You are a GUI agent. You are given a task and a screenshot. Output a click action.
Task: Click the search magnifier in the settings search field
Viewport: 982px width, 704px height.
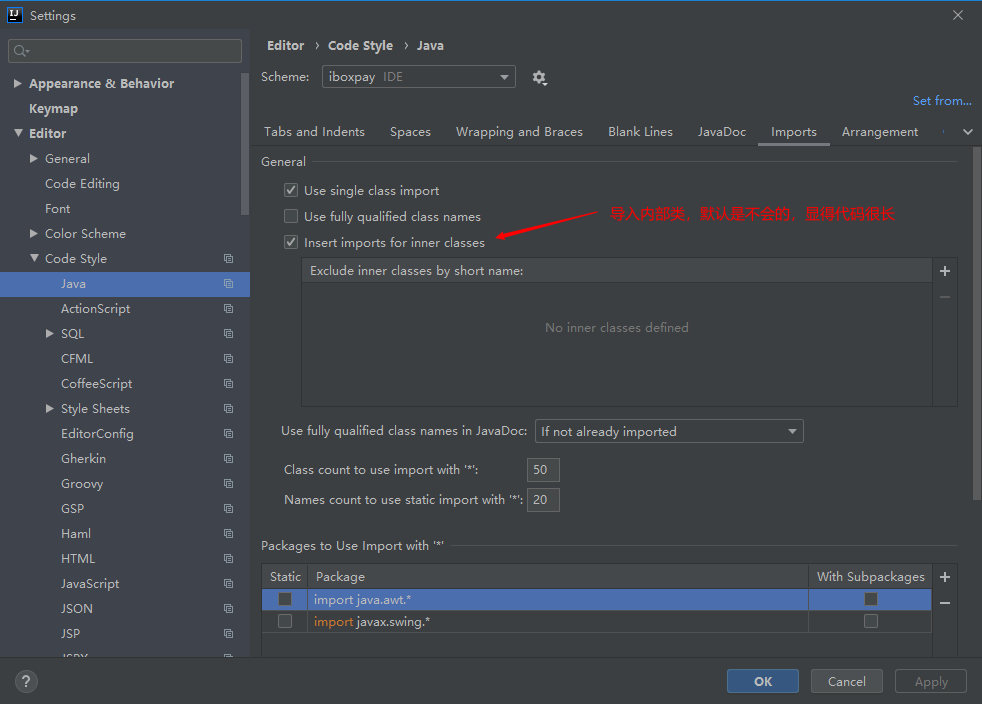click(20, 50)
